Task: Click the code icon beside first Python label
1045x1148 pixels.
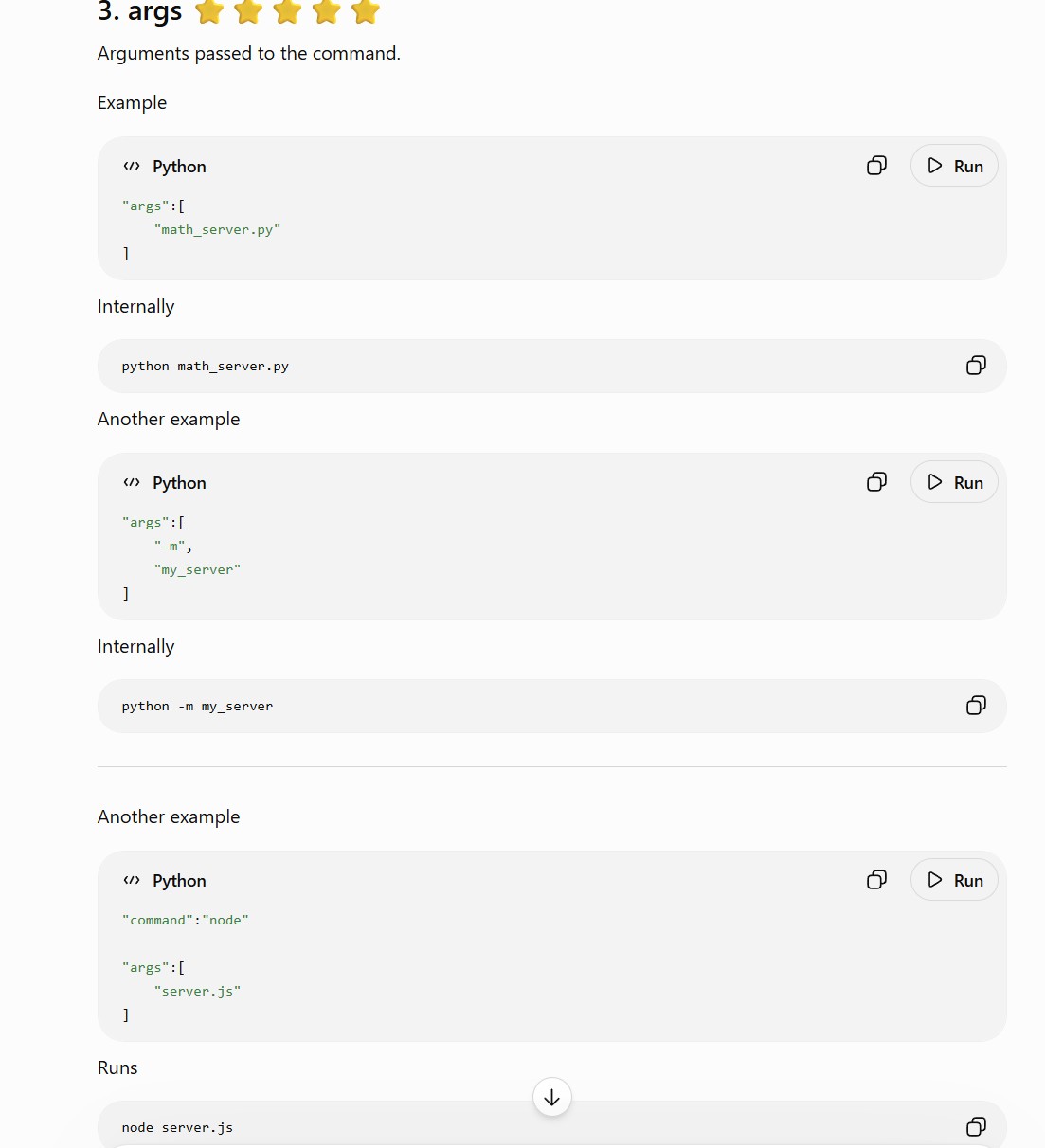Action: (x=132, y=167)
